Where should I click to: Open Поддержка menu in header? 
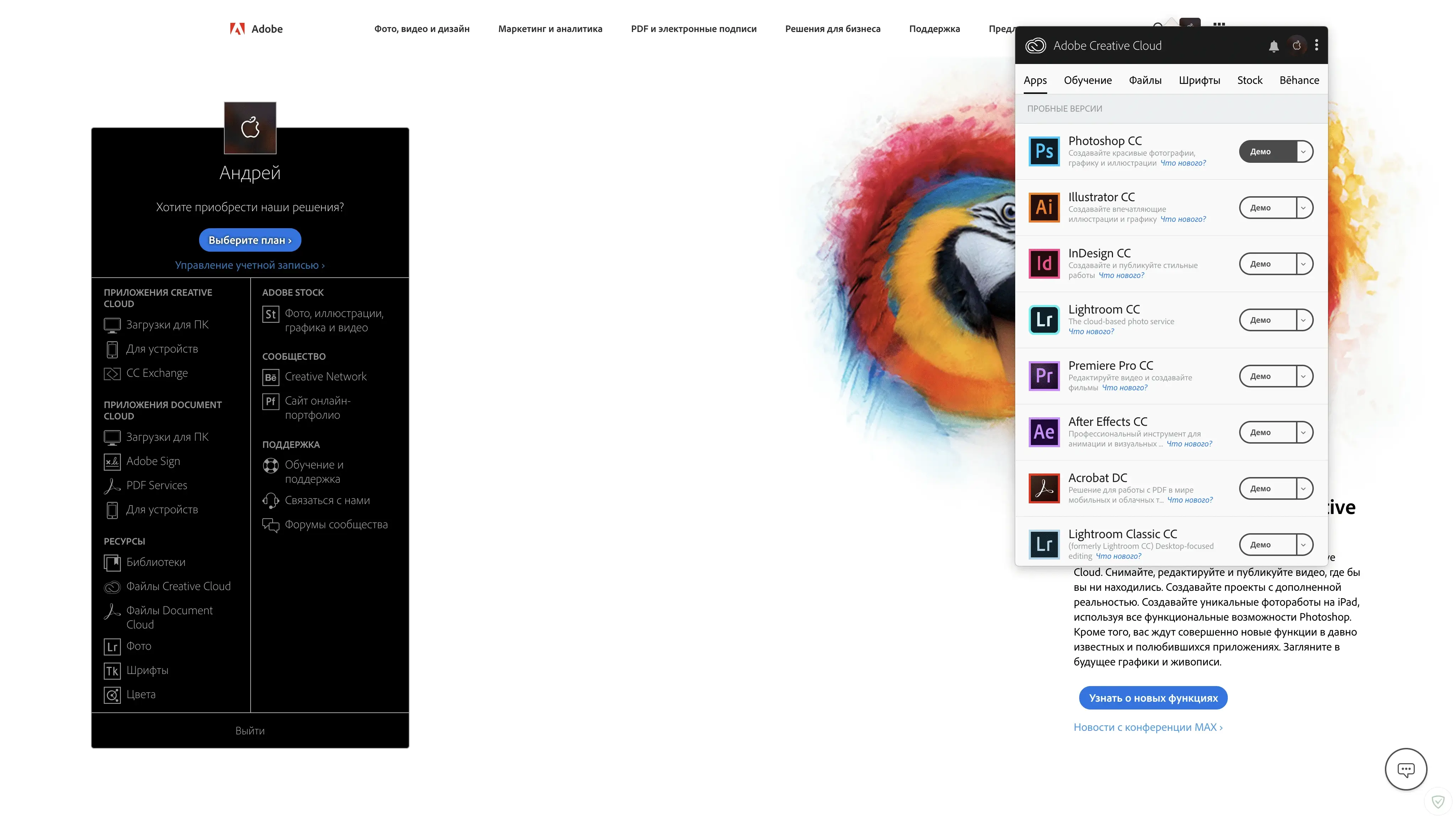click(934, 29)
